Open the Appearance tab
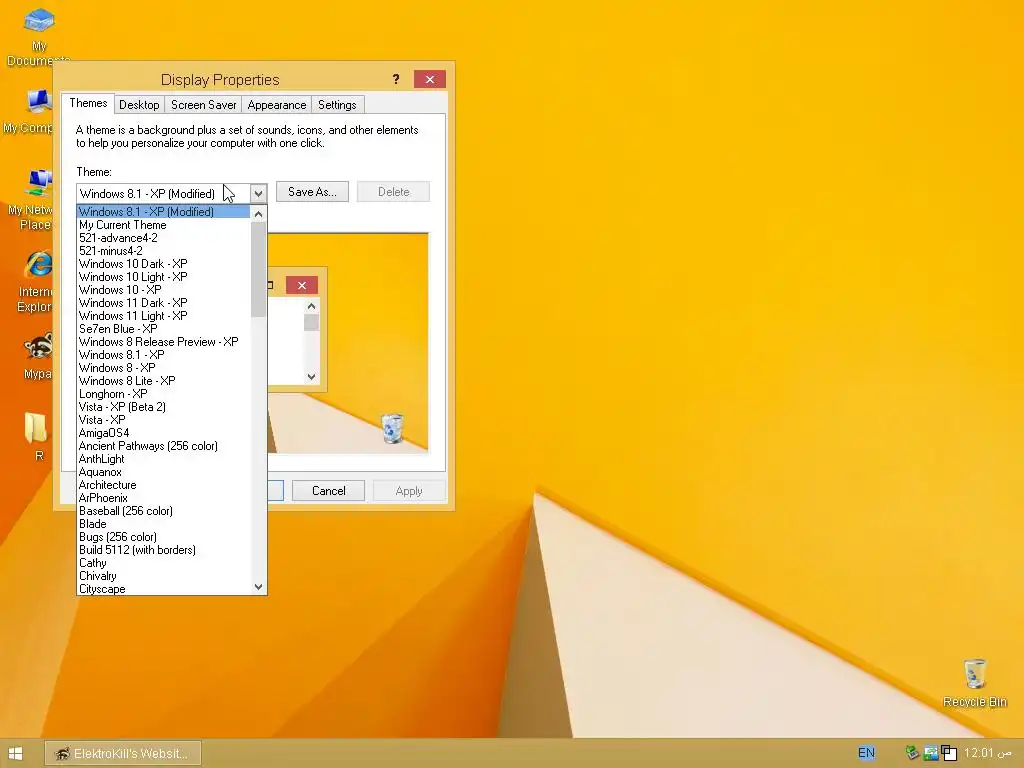1024x768 pixels. 276,104
